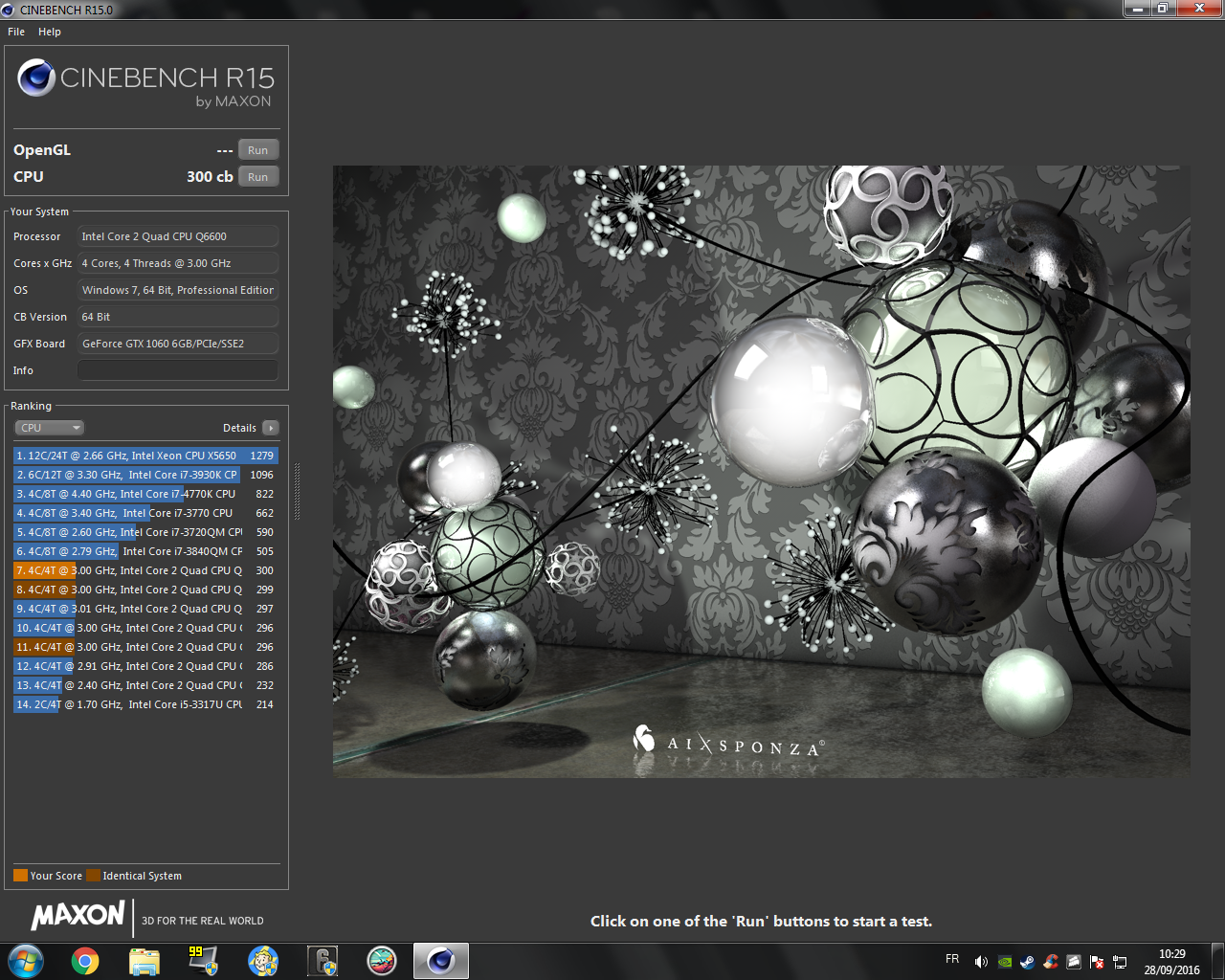
Task: Open the Windows Start menu
Action: pos(26,961)
